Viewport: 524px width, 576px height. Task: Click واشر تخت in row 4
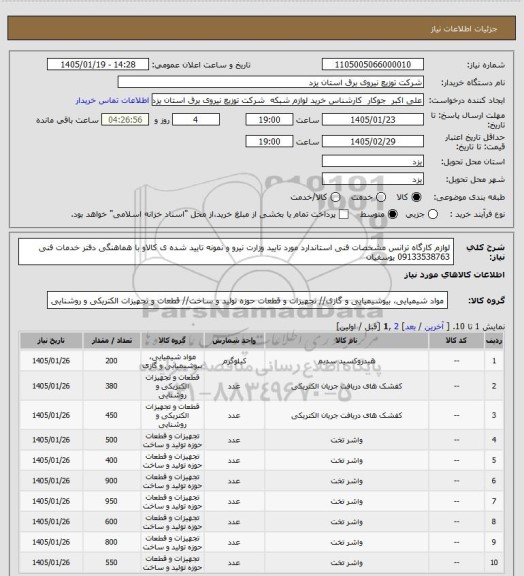tap(346, 440)
